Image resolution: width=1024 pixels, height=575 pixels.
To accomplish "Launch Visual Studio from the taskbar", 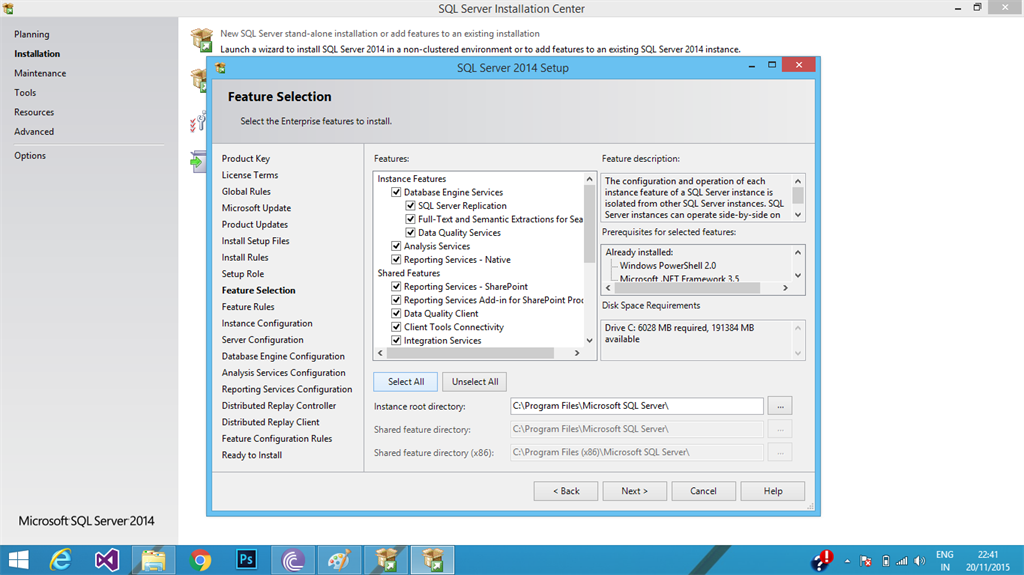I will pyautogui.click(x=107, y=560).
